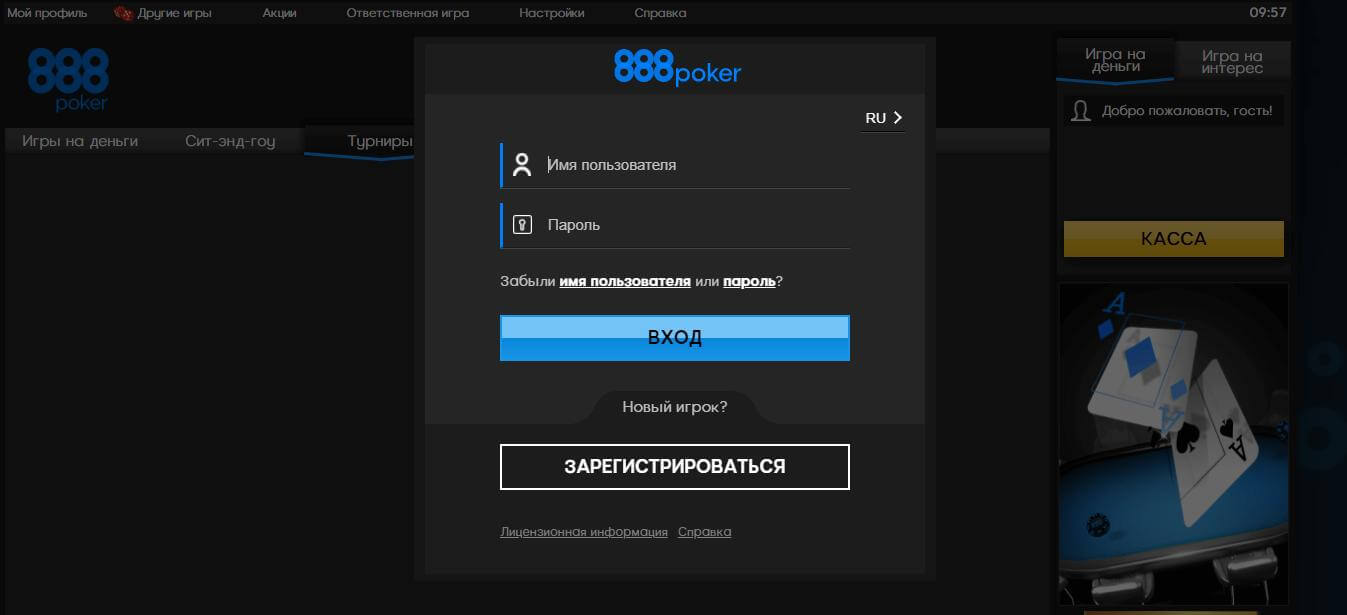Focus the Пароль input field
Screen dimensions: 1347x615
coord(695,225)
